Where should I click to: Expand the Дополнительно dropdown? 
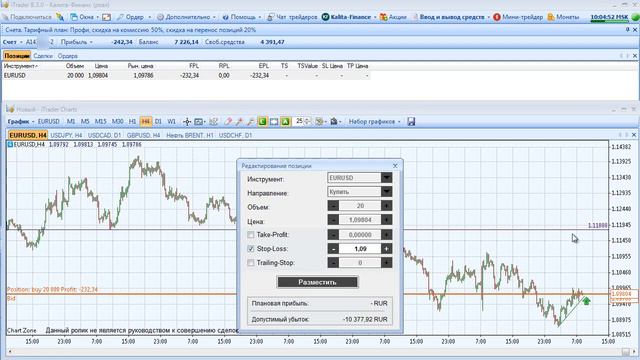(x=187, y=17)
